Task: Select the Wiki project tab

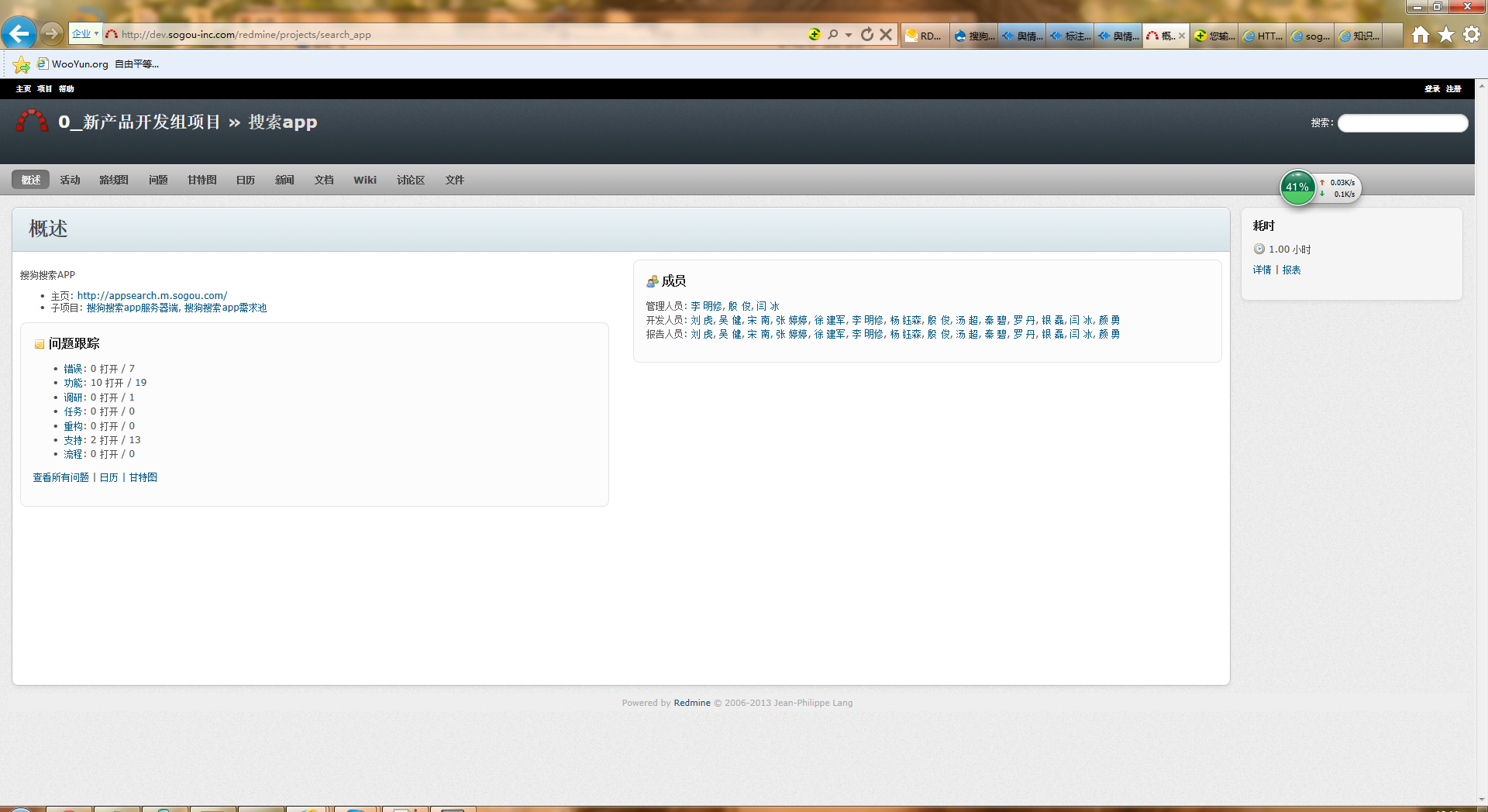Action: coord(365,180)
